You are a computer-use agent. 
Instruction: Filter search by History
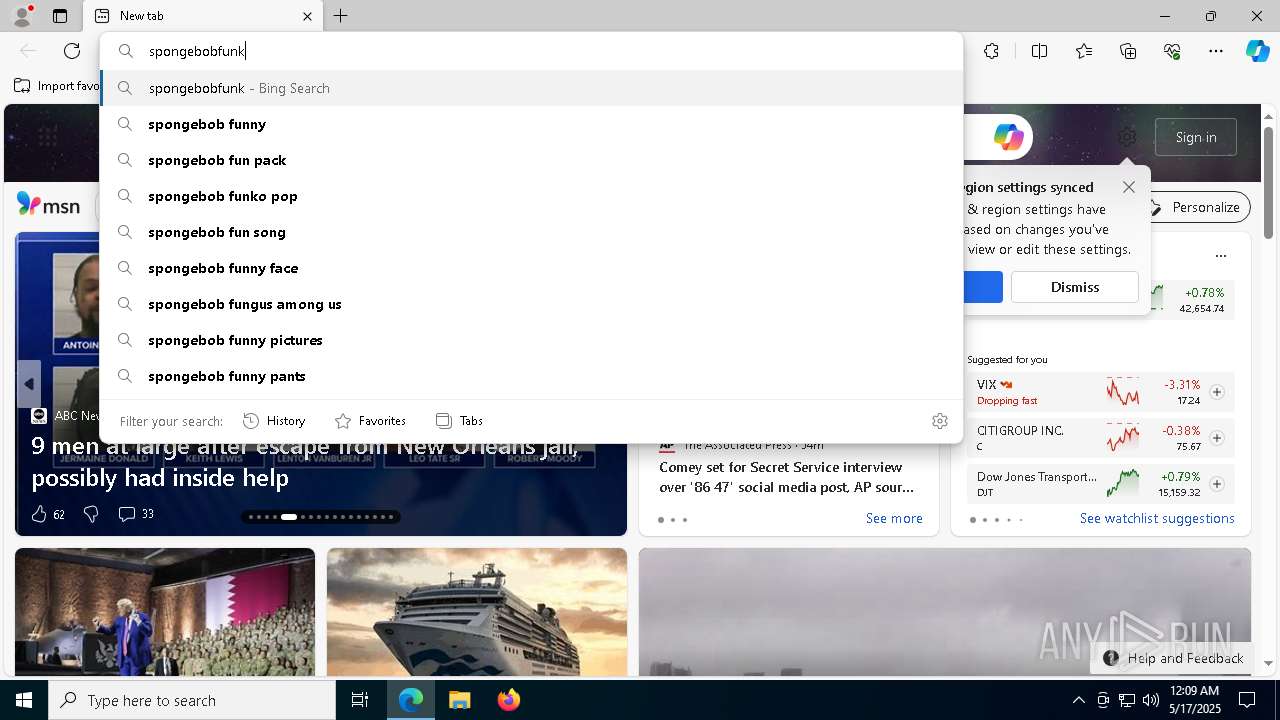274,421
